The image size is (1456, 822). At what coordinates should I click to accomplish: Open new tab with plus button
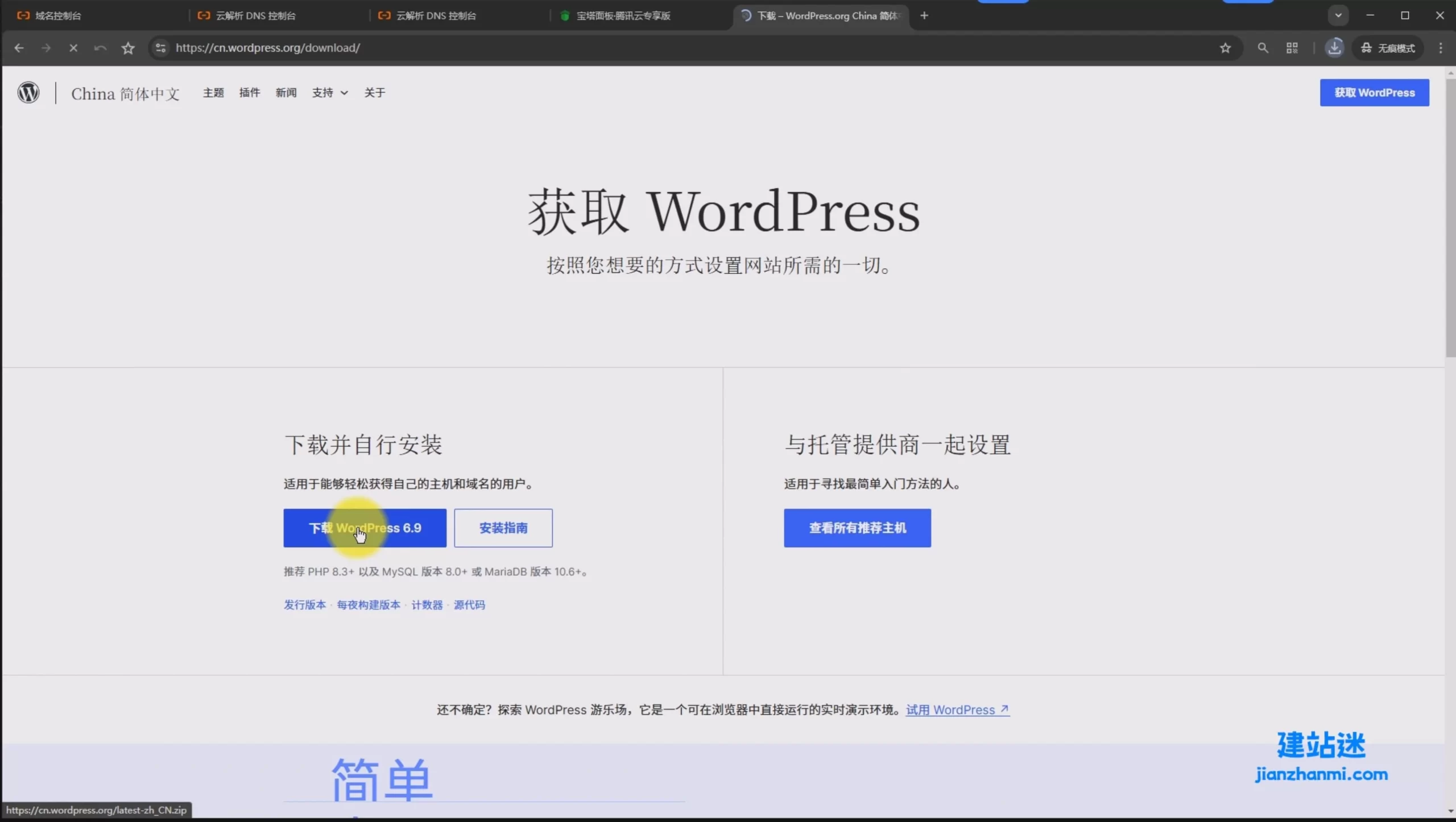(924, 16)
